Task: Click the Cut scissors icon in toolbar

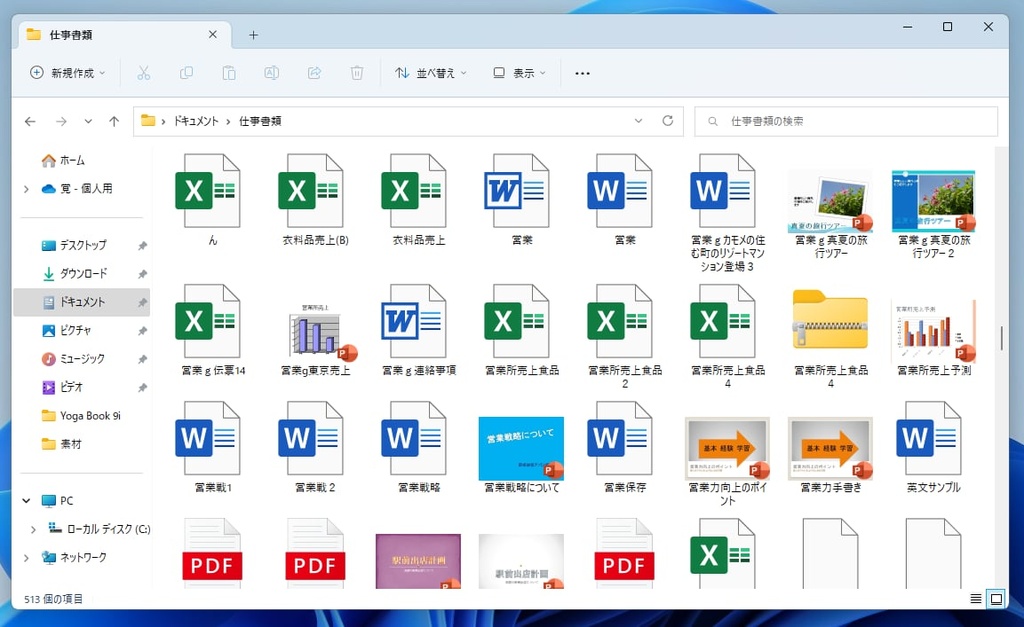Action: tap(144, 73)
